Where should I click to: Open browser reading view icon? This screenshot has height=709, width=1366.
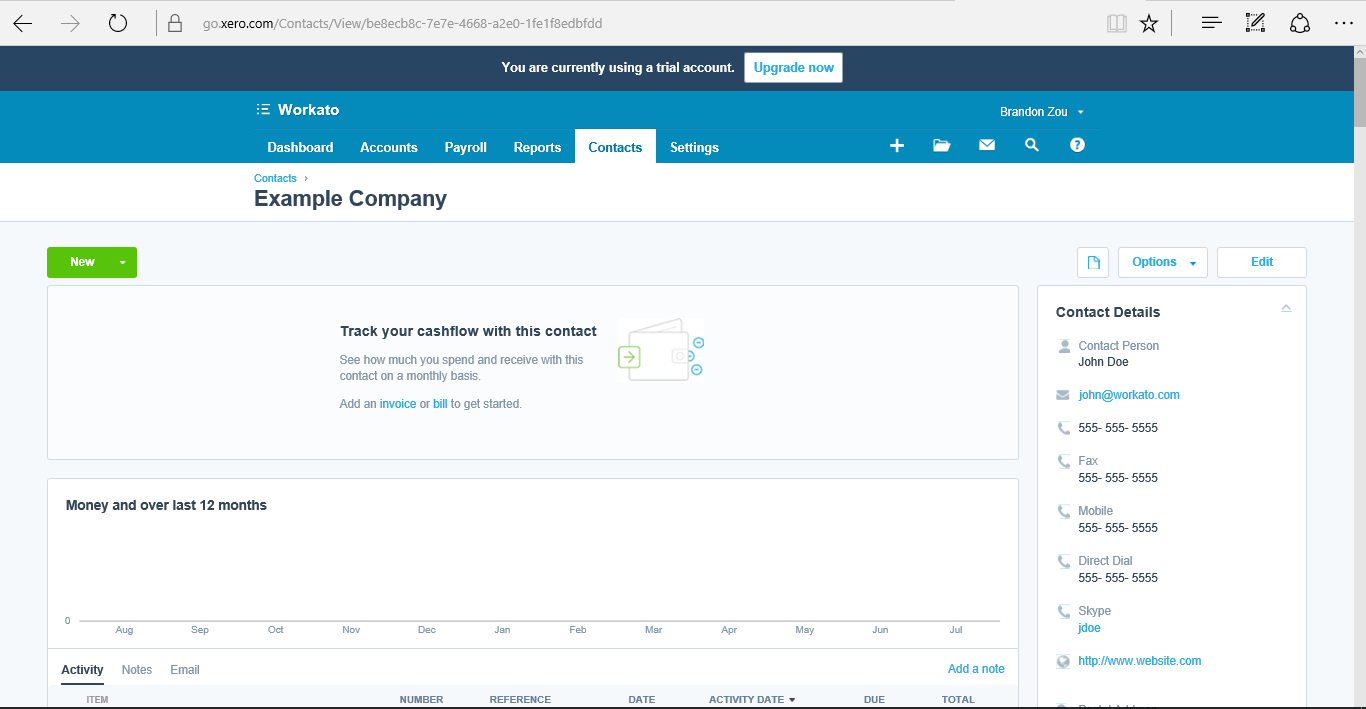(x=1116, y=23)
